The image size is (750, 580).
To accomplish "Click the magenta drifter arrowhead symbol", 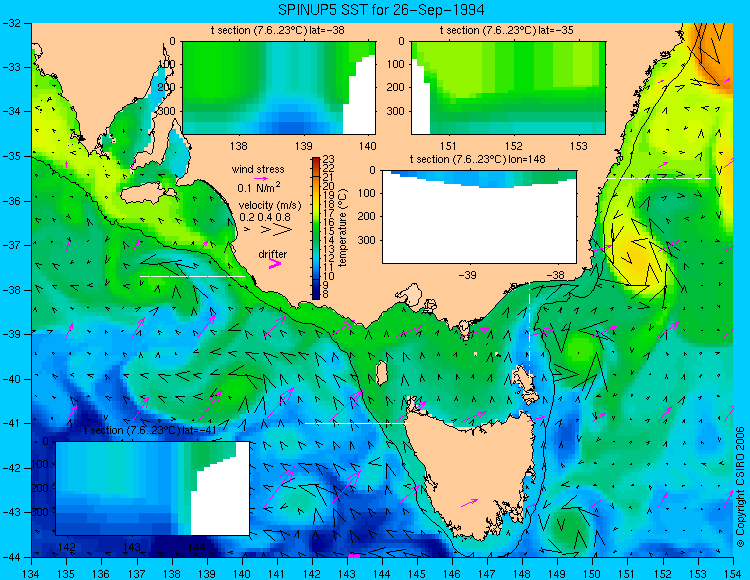I will tap(275, 263).
